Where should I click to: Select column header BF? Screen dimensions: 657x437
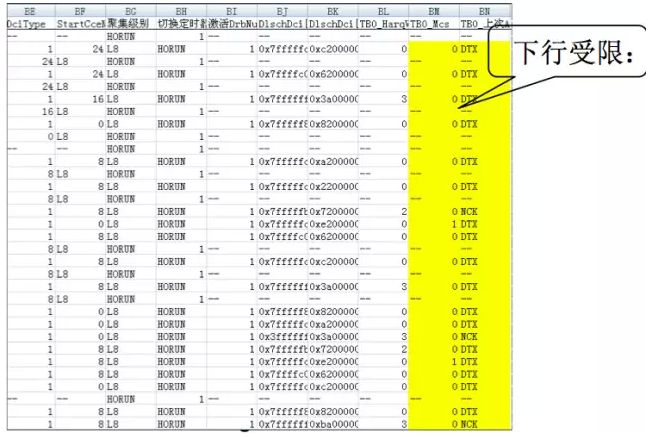(x=80, y=11)
